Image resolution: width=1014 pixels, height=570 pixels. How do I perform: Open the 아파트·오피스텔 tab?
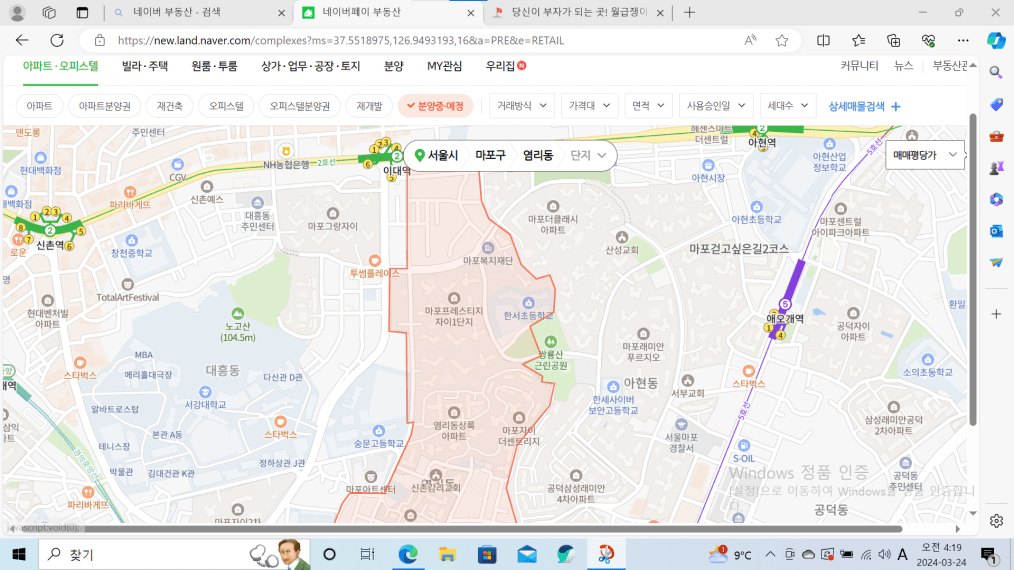pos(60,66)
